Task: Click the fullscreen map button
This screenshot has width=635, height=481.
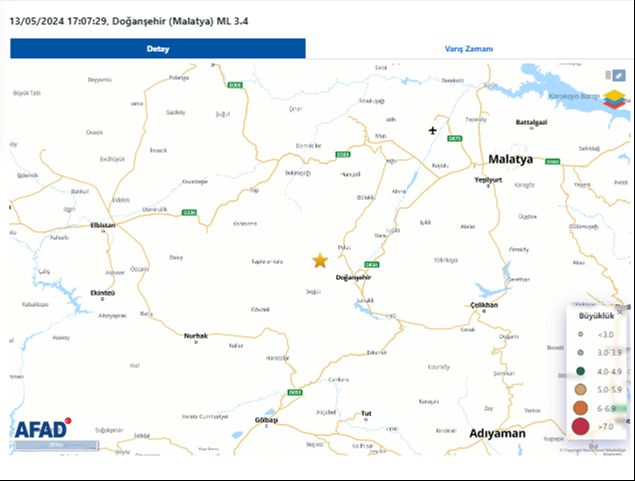Action: [x=619, y=75]
